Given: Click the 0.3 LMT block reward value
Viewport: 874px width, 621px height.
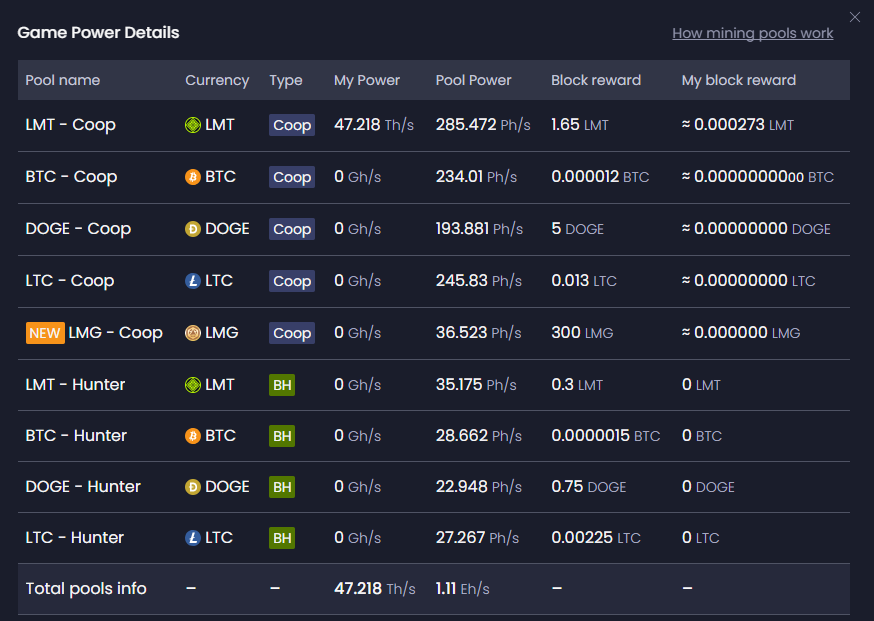Looking at the screenshot, I should pos(577,385).
